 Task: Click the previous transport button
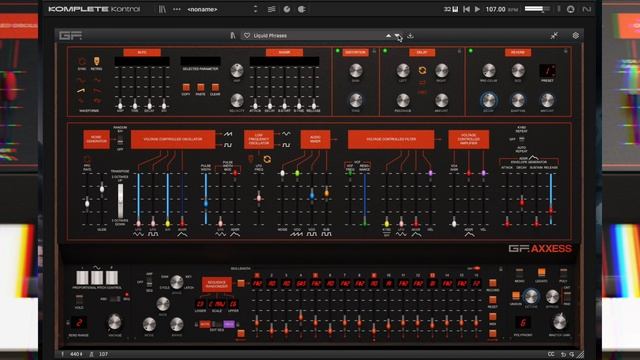click(x=466, y=9)
